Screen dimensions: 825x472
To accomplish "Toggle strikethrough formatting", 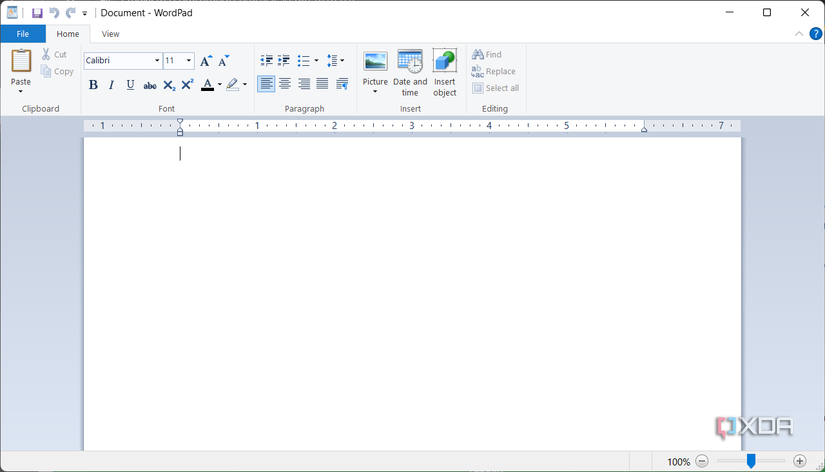I will pyautogui.click(x=149, y=85).
